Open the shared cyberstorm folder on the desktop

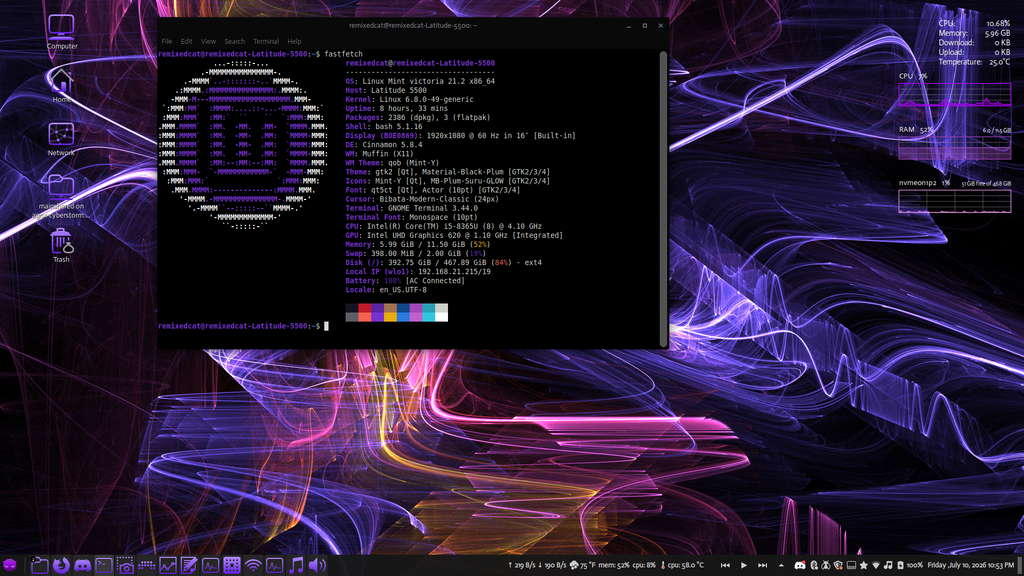point(61,197)
